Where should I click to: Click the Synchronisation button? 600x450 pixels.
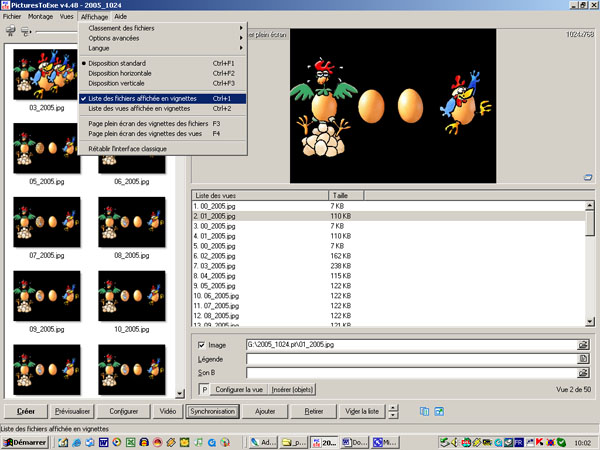212,411
